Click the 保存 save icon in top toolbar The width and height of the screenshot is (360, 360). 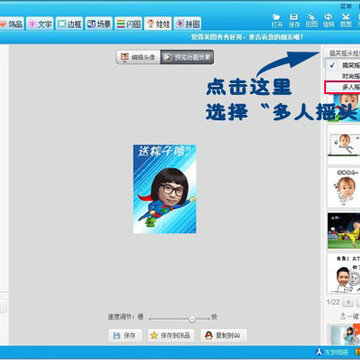(x=294, y=20)
